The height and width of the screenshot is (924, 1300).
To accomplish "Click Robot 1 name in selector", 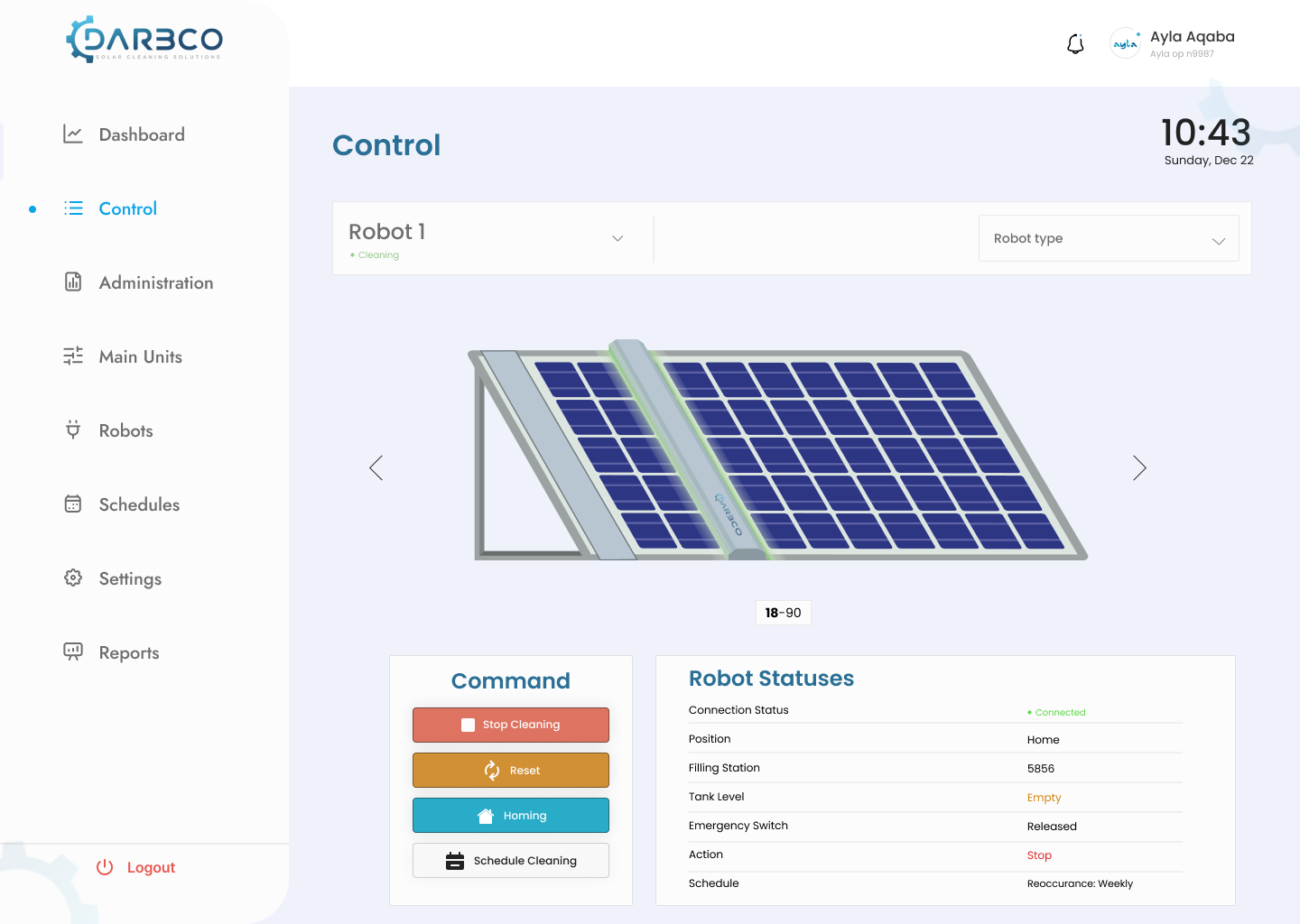I will pyautogui.click(x=387, y=232).
